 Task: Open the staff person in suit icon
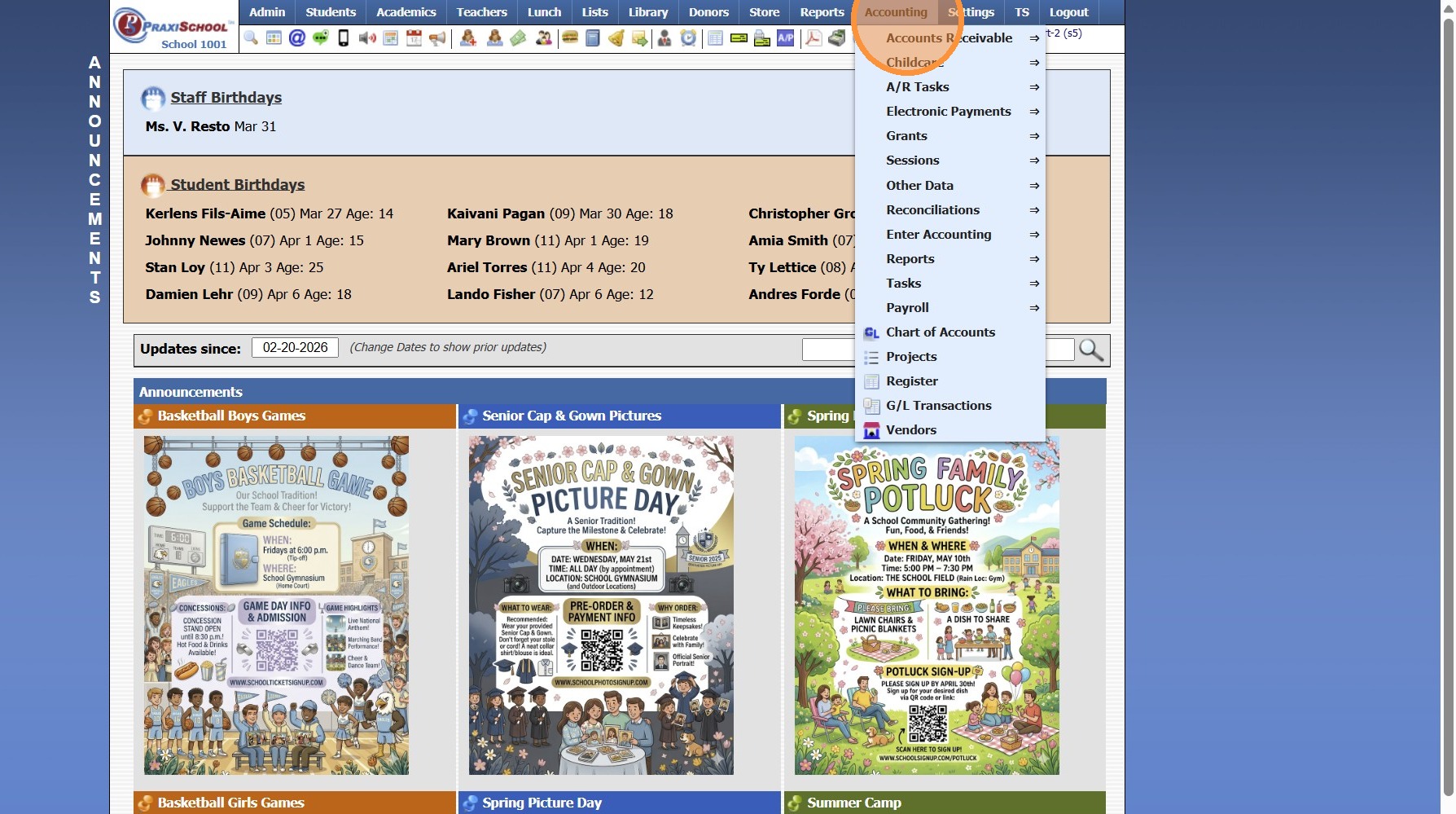pyautogui.click(x=664, y=38)
